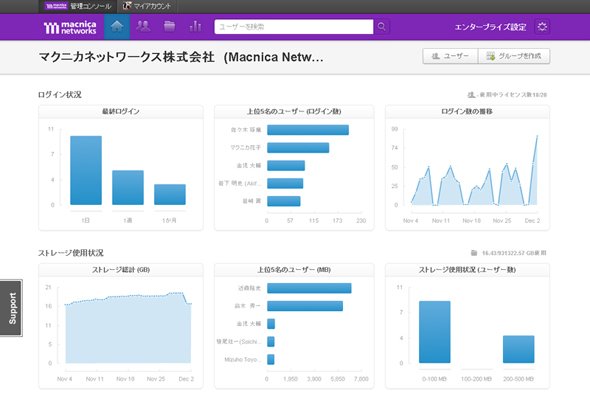The width and height of the screenshot is (590, 393).
Task: Open the home dashboard icon
Action: (x=117, y=27)
